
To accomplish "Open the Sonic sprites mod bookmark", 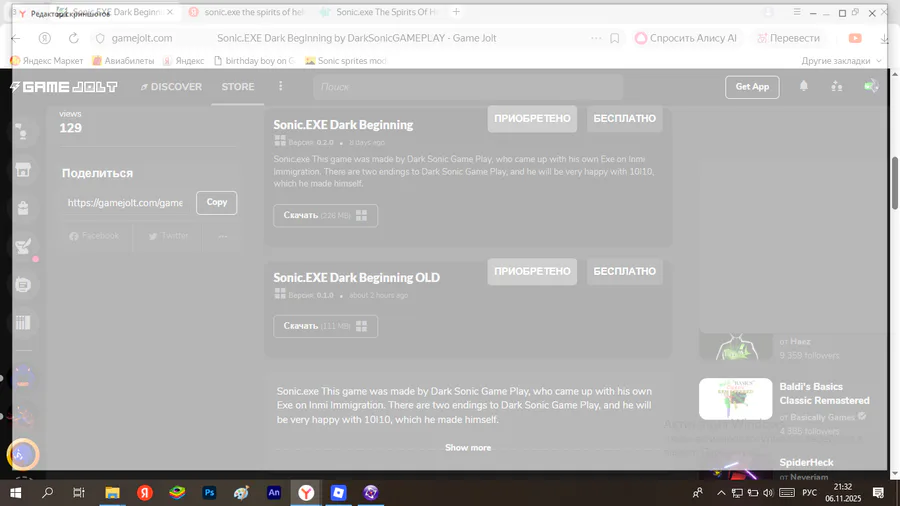I will coord(346,61).
